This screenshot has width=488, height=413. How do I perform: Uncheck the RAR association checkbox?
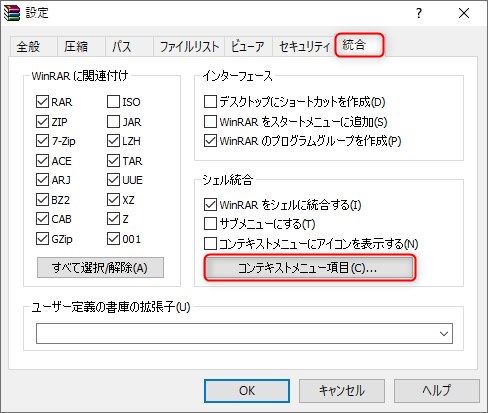(42, 102)
